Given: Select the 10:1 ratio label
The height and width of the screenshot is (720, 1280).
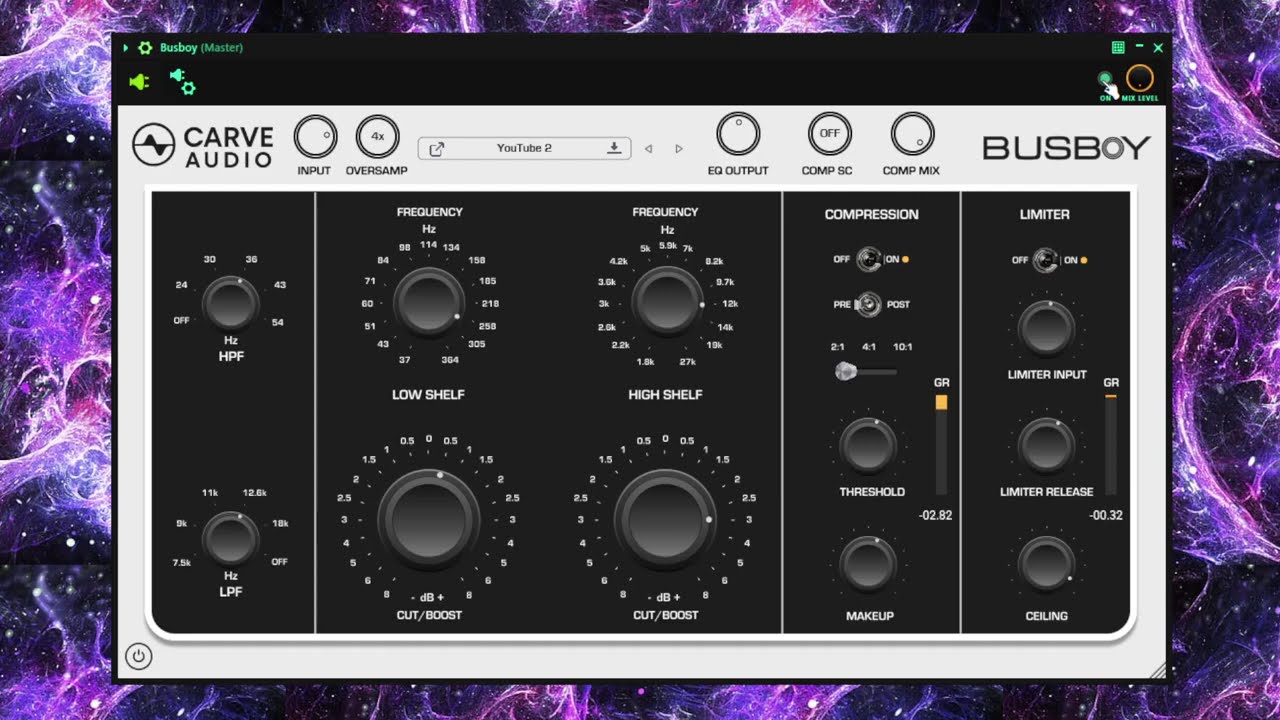Looking at the screenshot, I should [x=902, y=347].
